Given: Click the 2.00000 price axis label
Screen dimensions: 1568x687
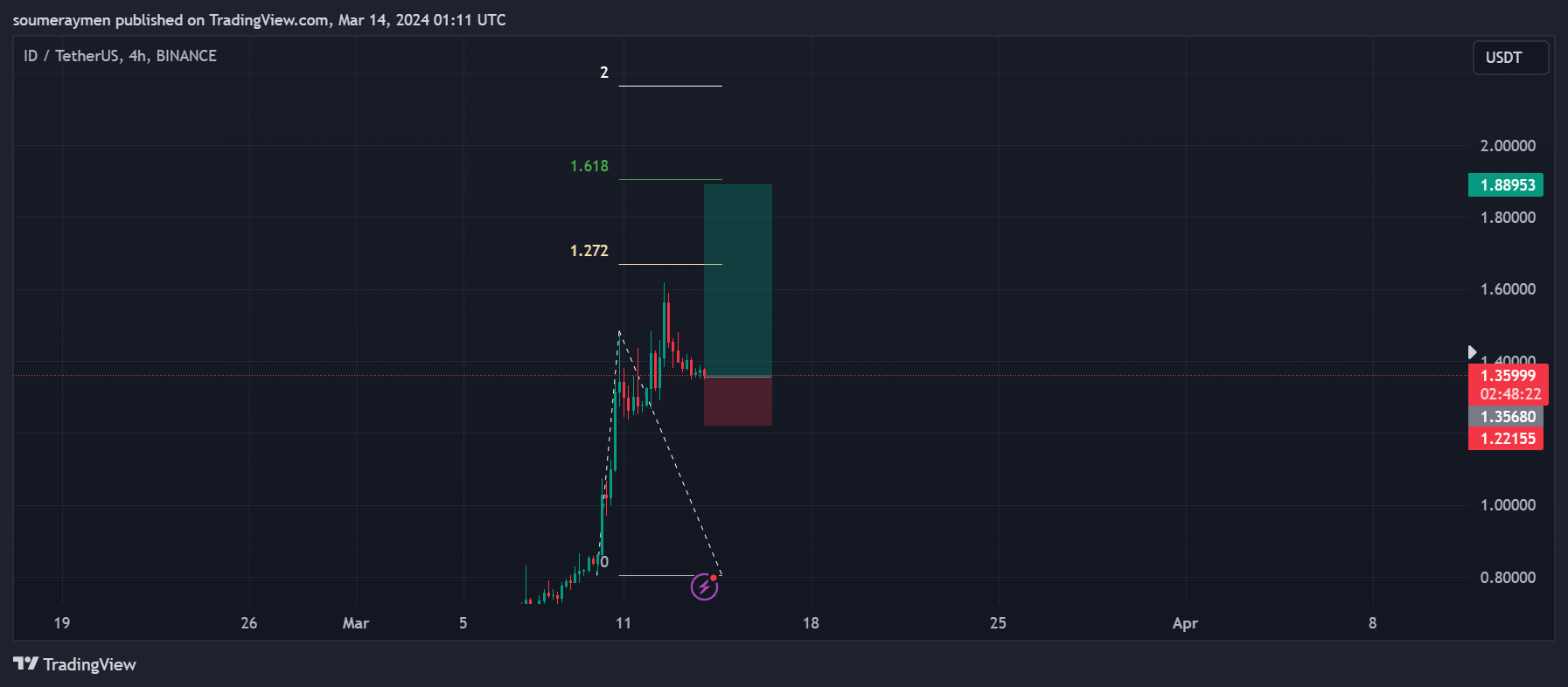Looking at the screenshot, I should tap(1508, 146).
